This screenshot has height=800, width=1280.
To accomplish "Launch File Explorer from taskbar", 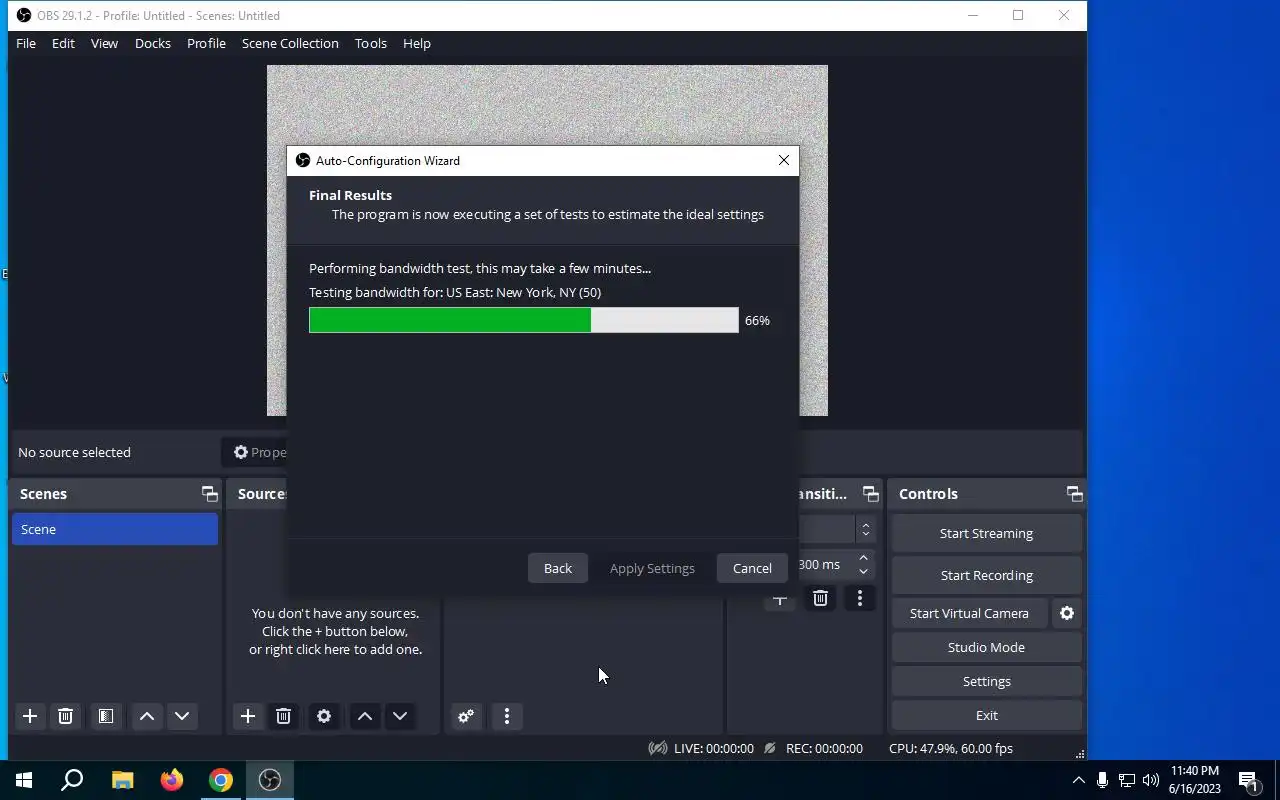I will pyautogui.click(x=122, y=780).
